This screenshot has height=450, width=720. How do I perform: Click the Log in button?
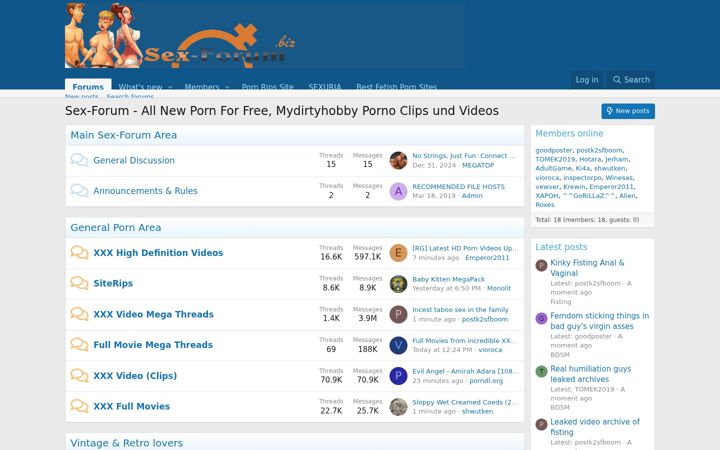coord(587,80)
